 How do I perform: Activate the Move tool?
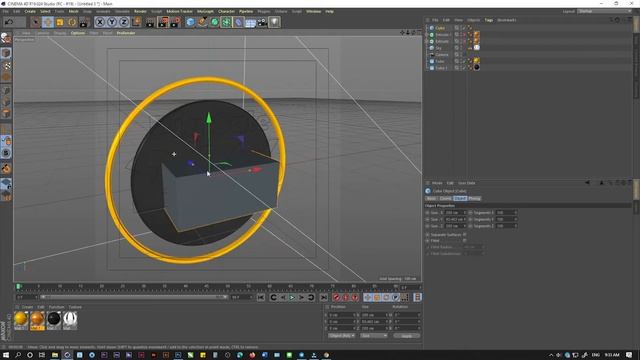[x=48, y=22]
